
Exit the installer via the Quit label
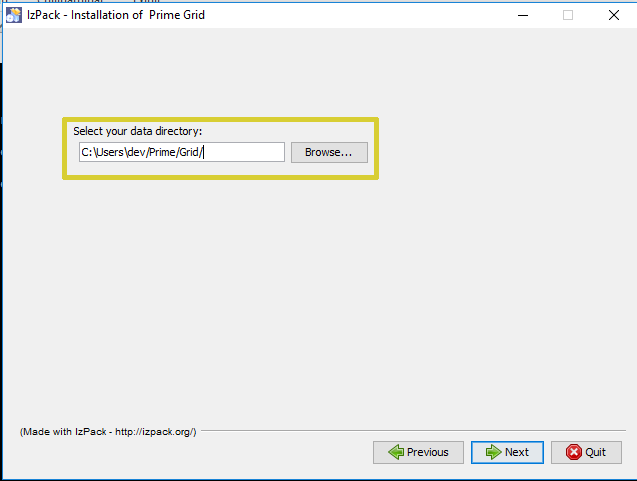pos(596,452)
